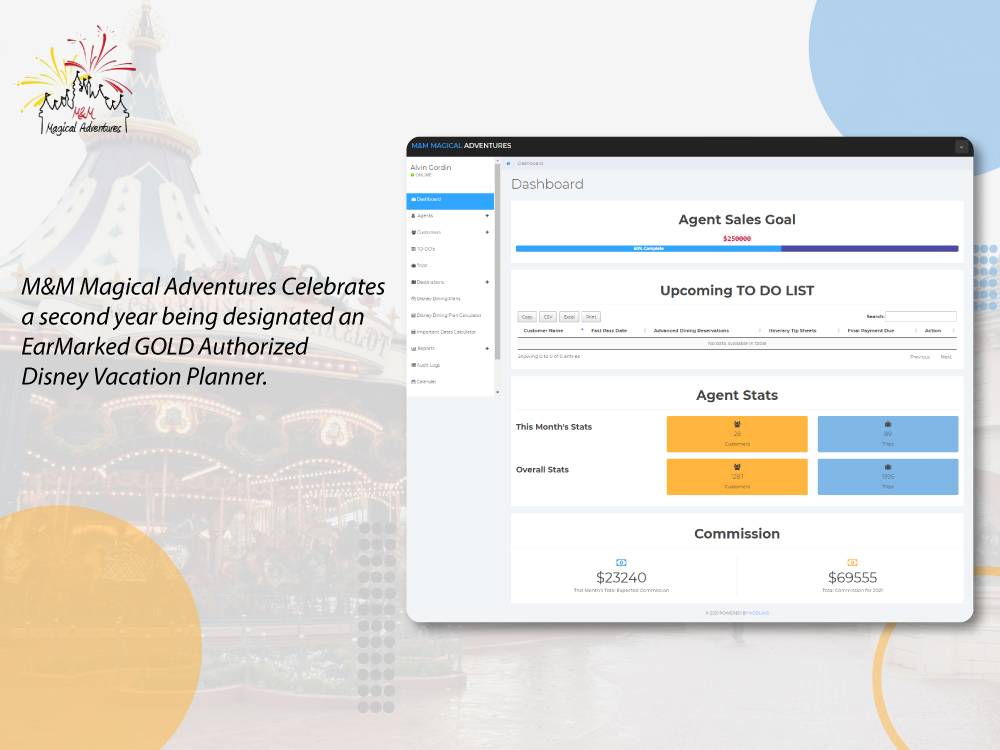Click the top-right header menu button
Screen dimensions: 1000x750
click(x=961, y=146)
